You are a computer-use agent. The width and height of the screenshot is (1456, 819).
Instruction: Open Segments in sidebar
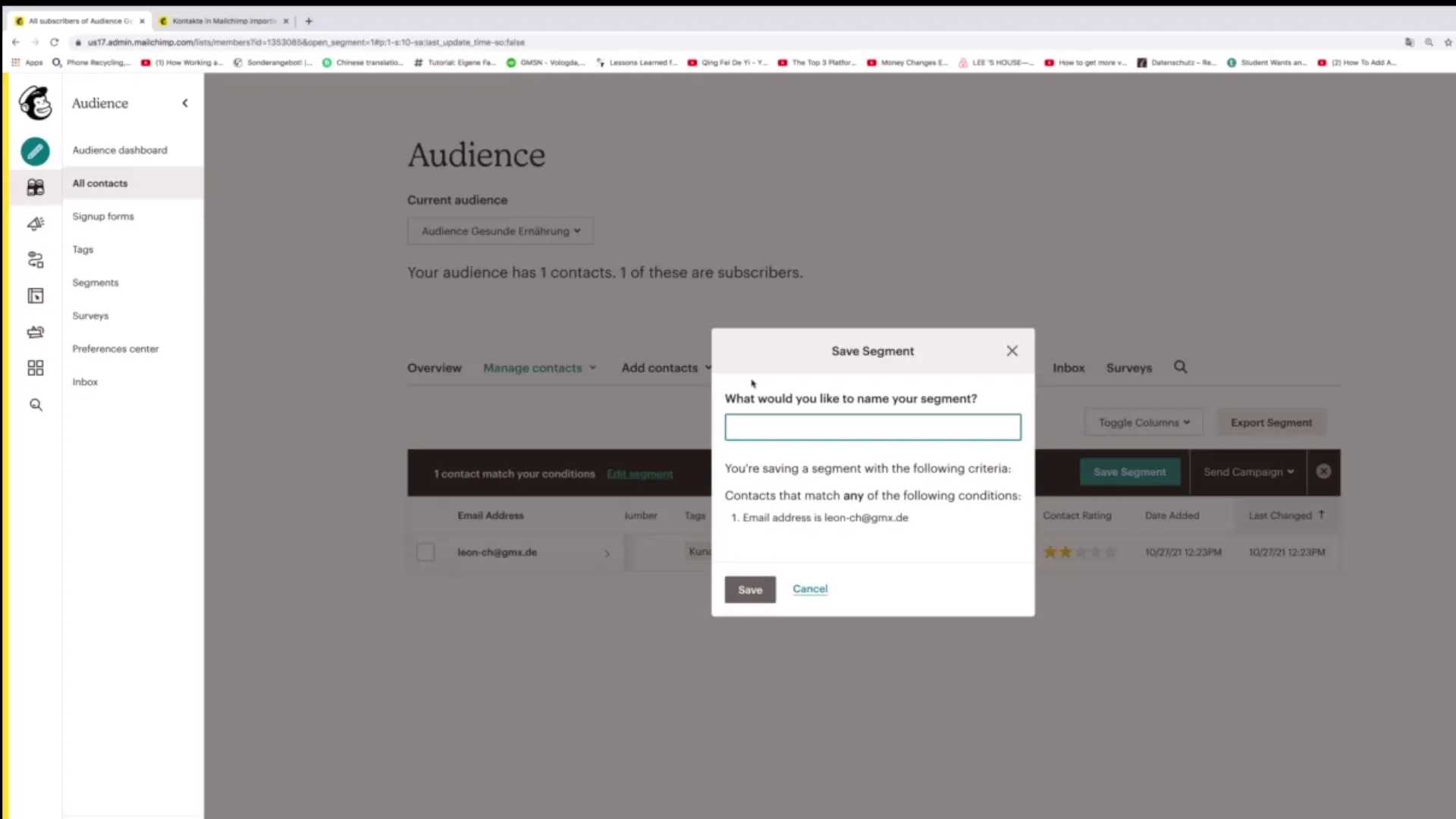96,283
